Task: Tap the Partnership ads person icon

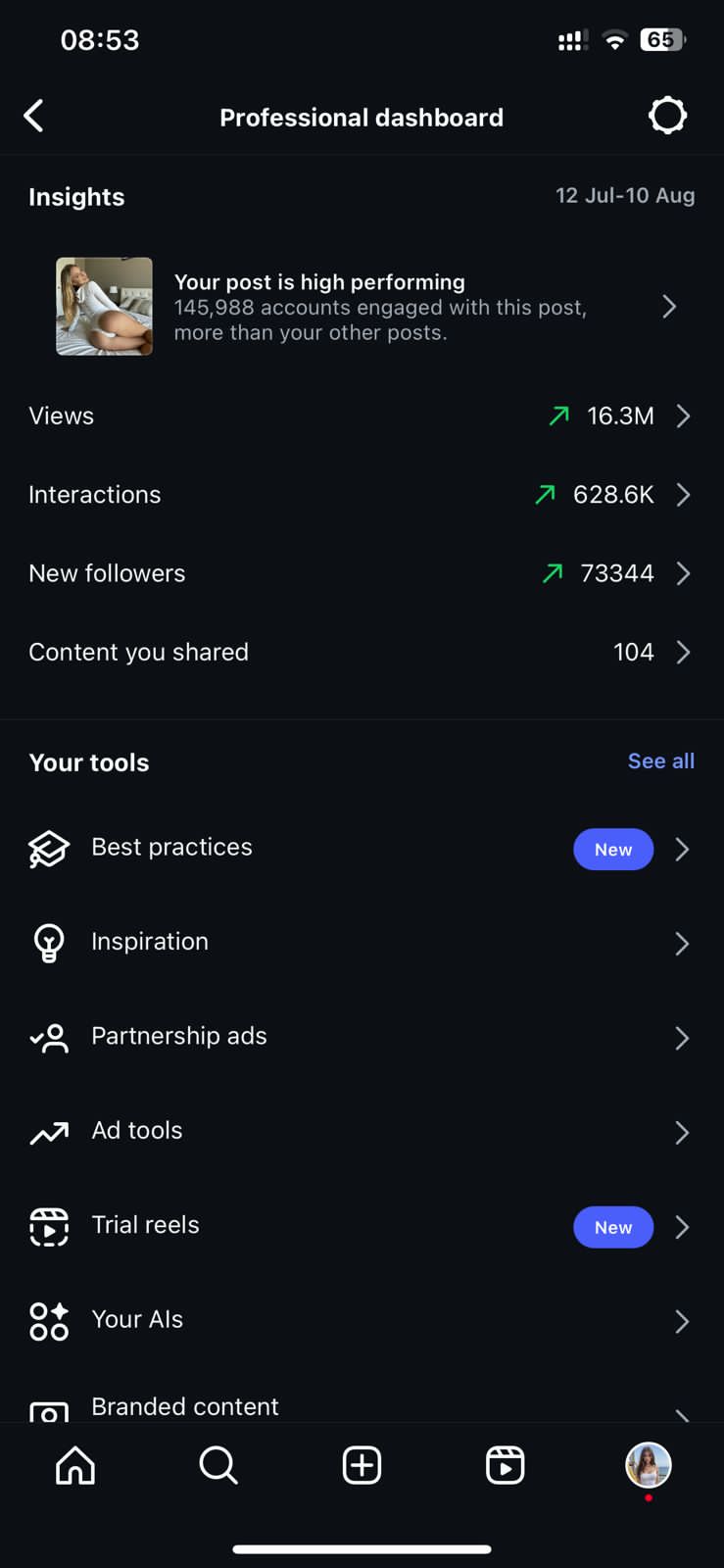Action: tap(48, 1038)
